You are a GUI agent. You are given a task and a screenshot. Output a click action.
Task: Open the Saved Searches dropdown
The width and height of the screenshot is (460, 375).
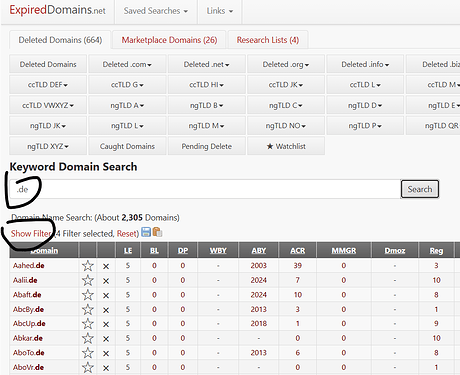156,11
